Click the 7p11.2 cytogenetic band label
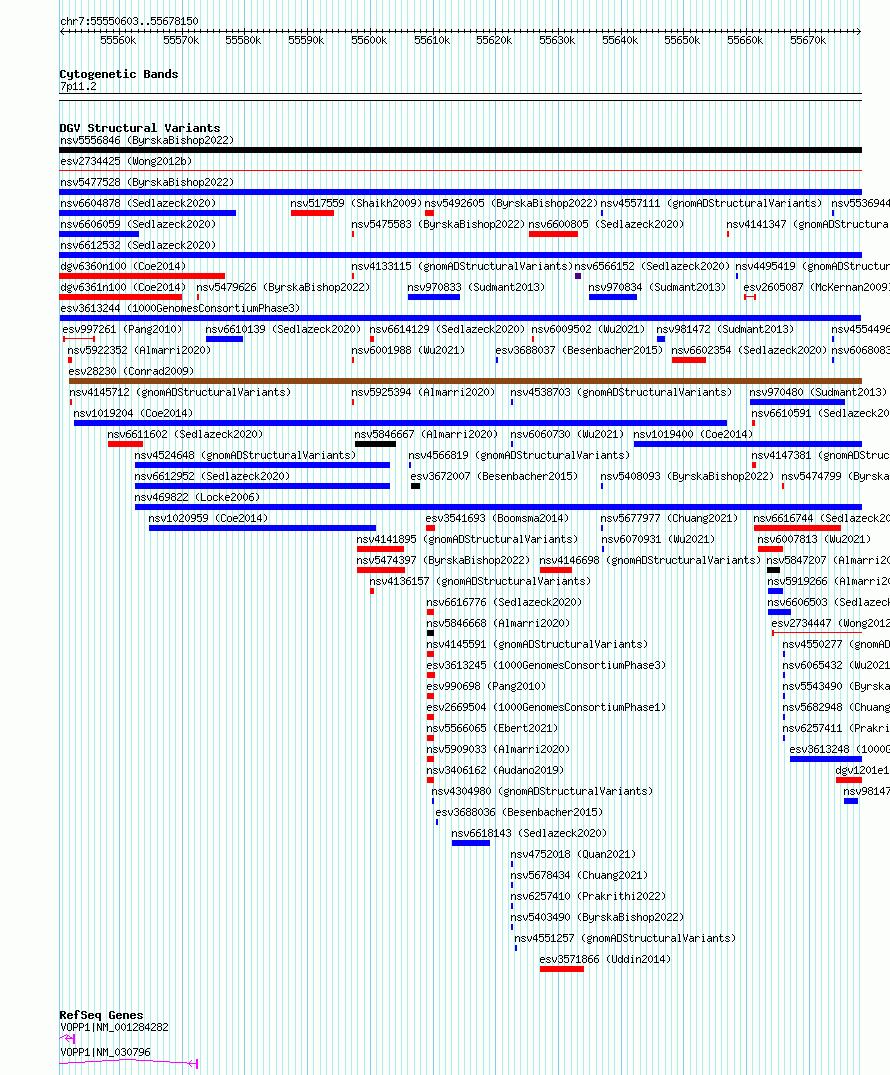The width and height of the screenshot is (890, 1075). [x=78, y=86]
